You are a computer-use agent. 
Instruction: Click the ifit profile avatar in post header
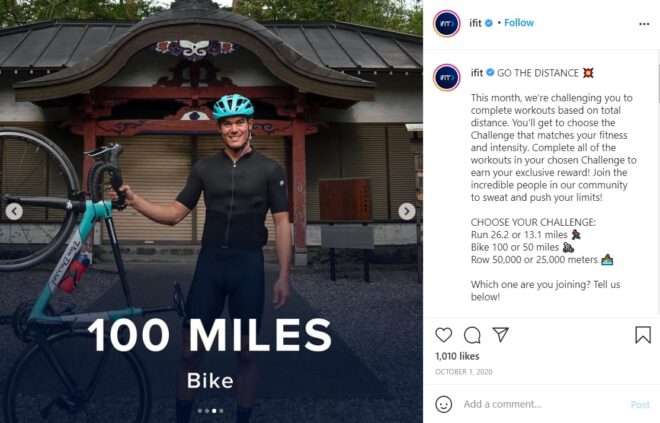446,23
